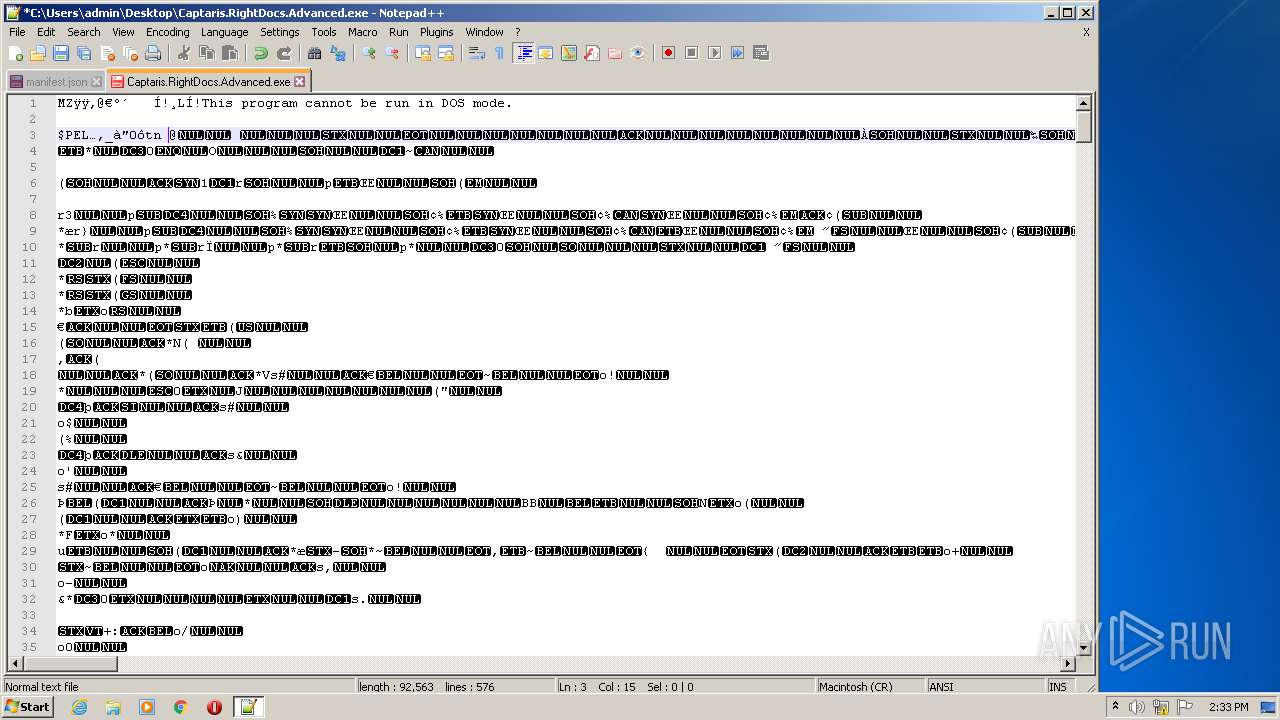
Task: Click the Close All toolbar icon
Action: click(x=130, y=53)
